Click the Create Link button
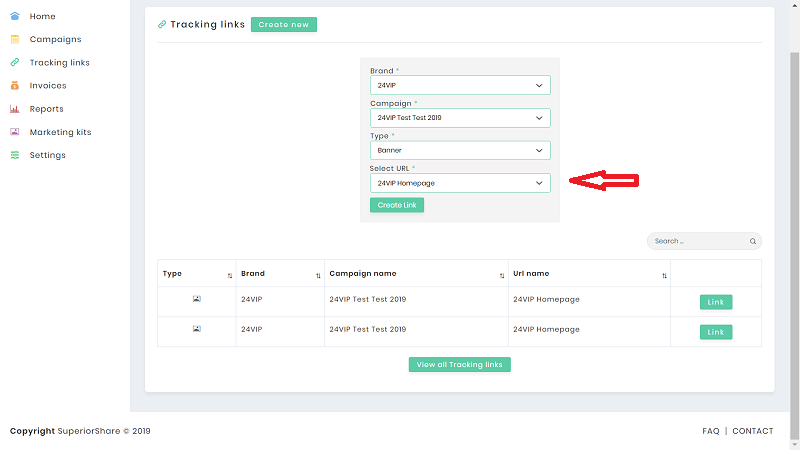 pyautogui.click(x=397, y=205)
